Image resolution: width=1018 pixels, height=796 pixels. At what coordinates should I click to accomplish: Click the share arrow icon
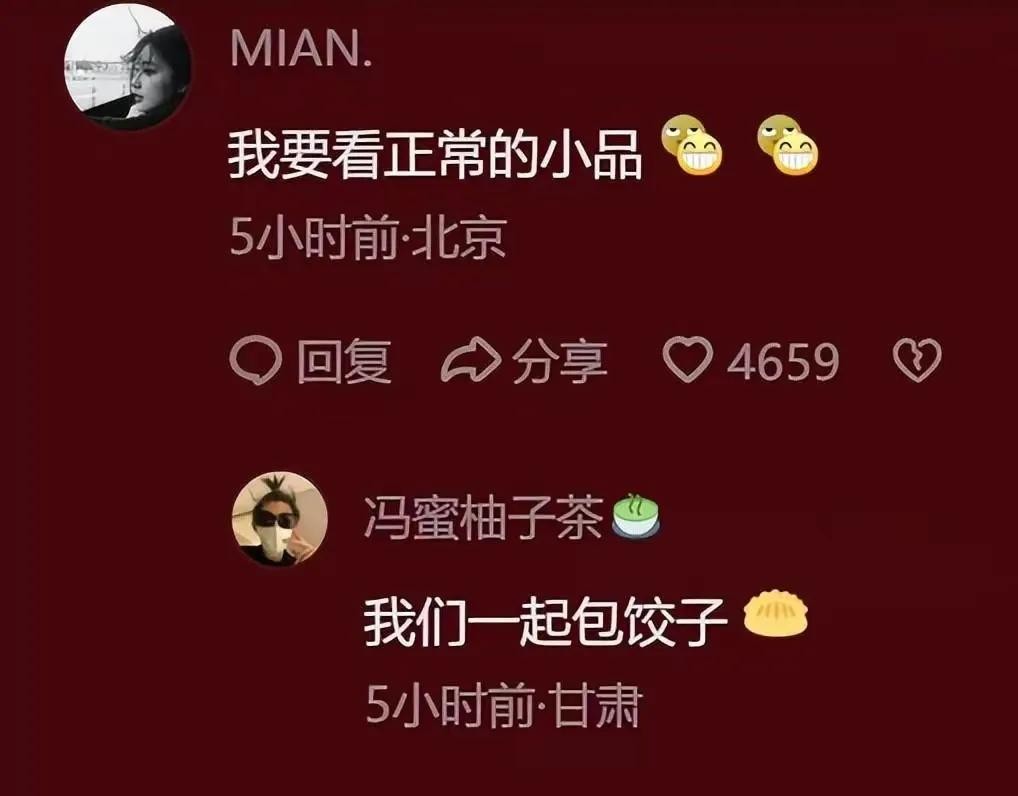(471, 360)
